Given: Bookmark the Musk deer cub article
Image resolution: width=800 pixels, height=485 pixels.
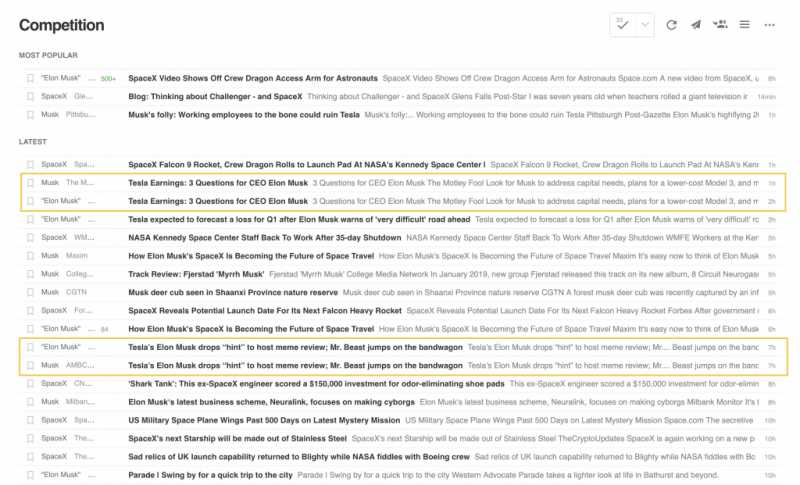Looking at the screenshot, I should (x=30, y=292).
